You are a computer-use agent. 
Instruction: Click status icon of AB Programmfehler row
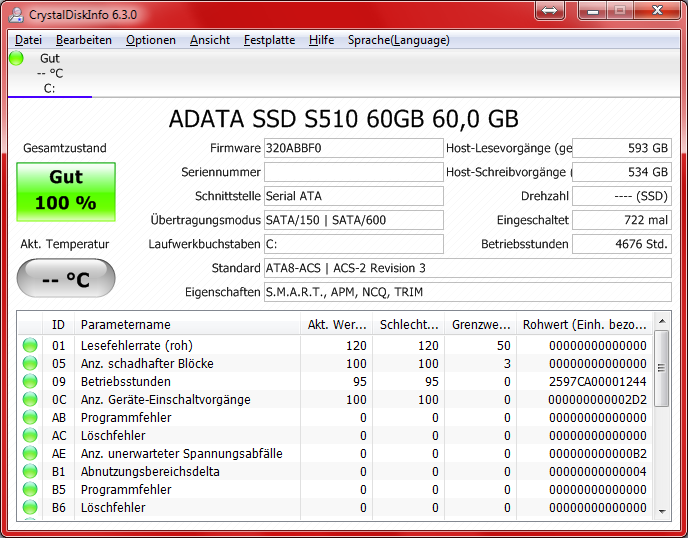point(30,417)
